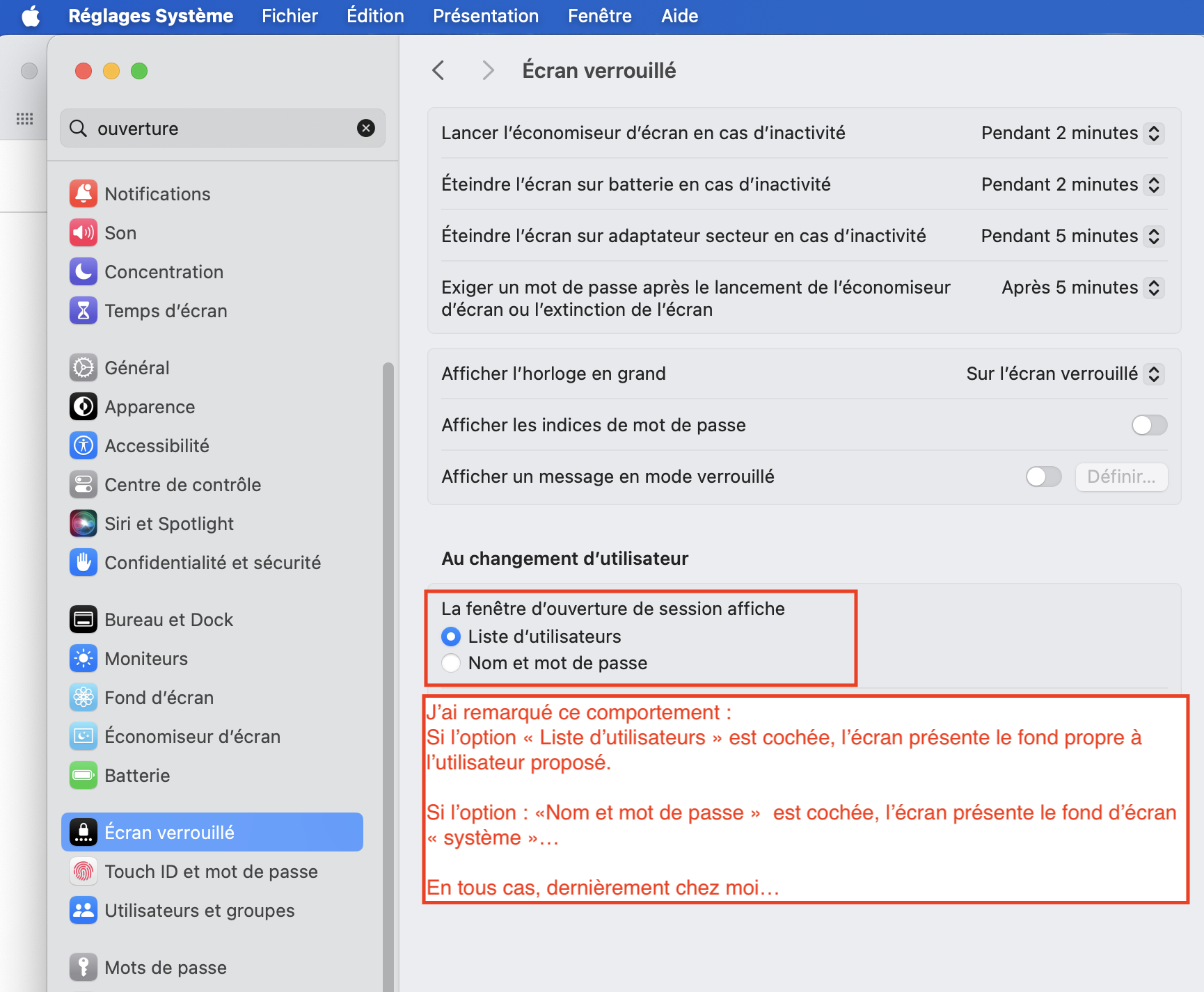Click the "Afficher un message en mode verrouillé" label

(x=608, y=477)
